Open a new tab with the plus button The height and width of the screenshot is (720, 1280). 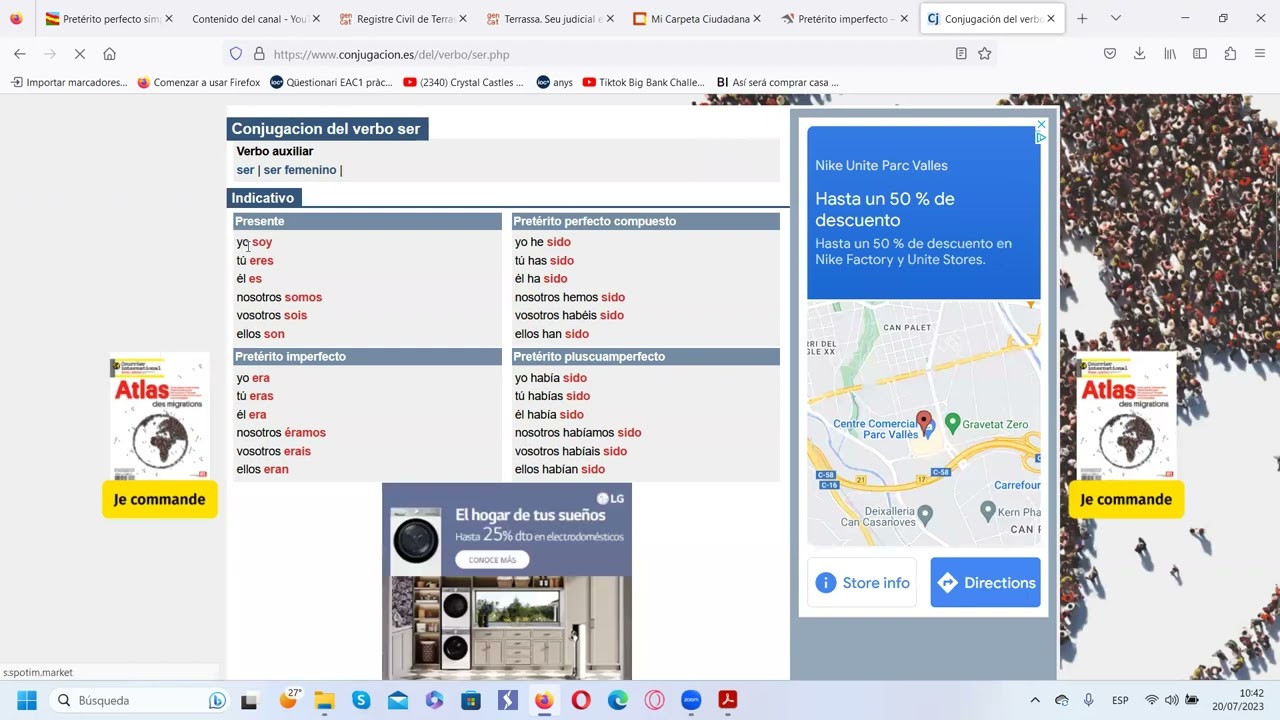coord(1082,18)
